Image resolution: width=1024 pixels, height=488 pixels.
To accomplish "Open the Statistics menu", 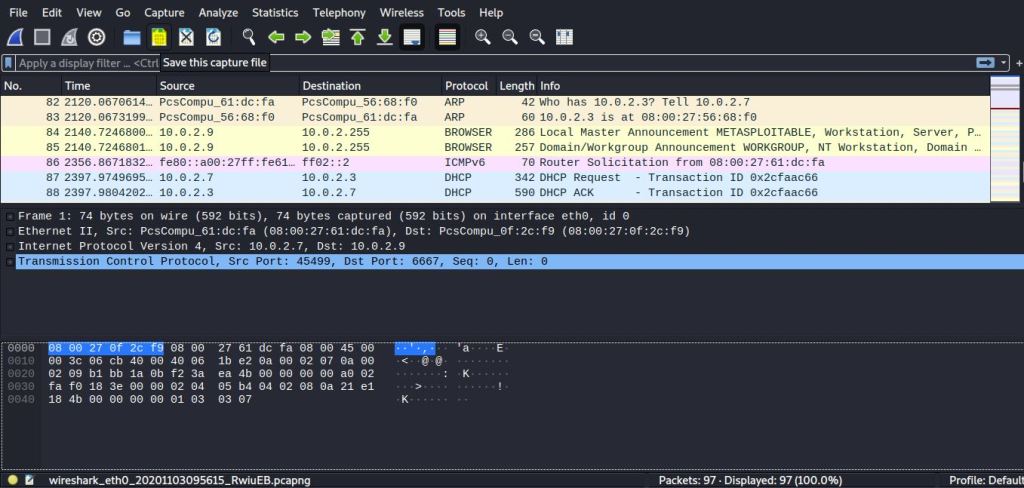I will click(274, 13).
